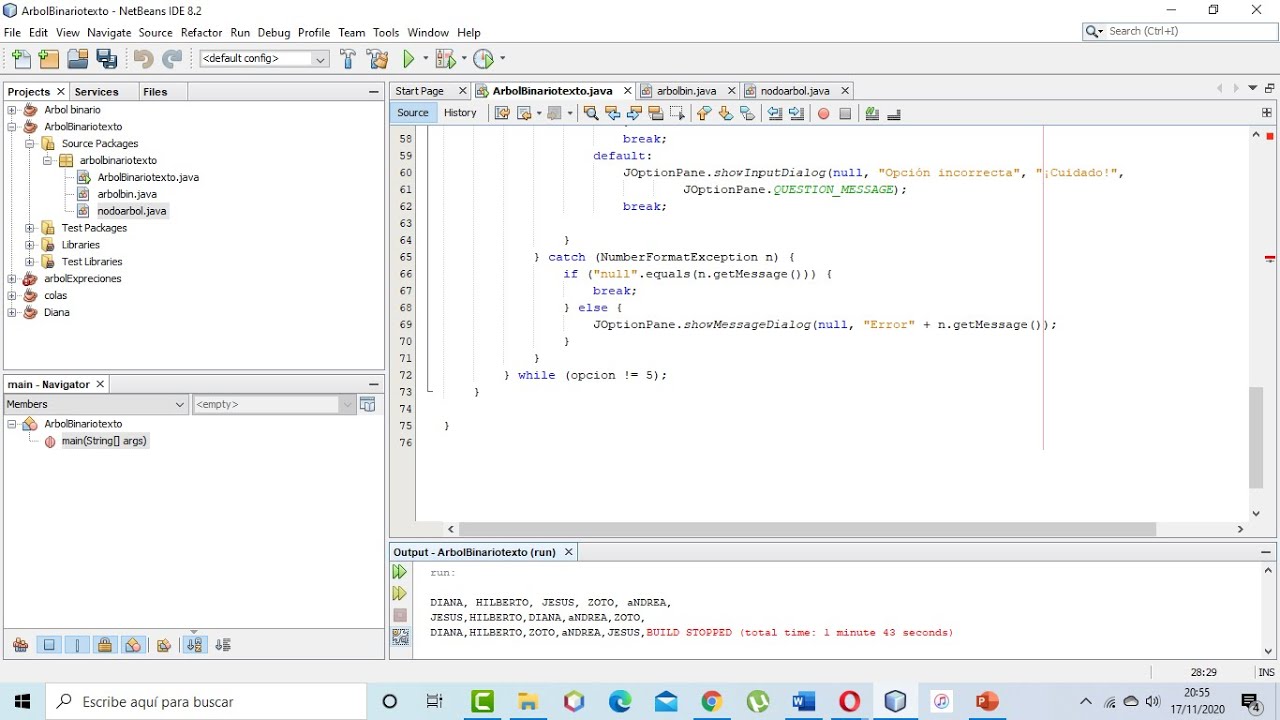The height and width of the screenshot is (720, 1280).
Task: Switch to the Services panel tab
Action: pyautogui.click(x=97, y=92)
